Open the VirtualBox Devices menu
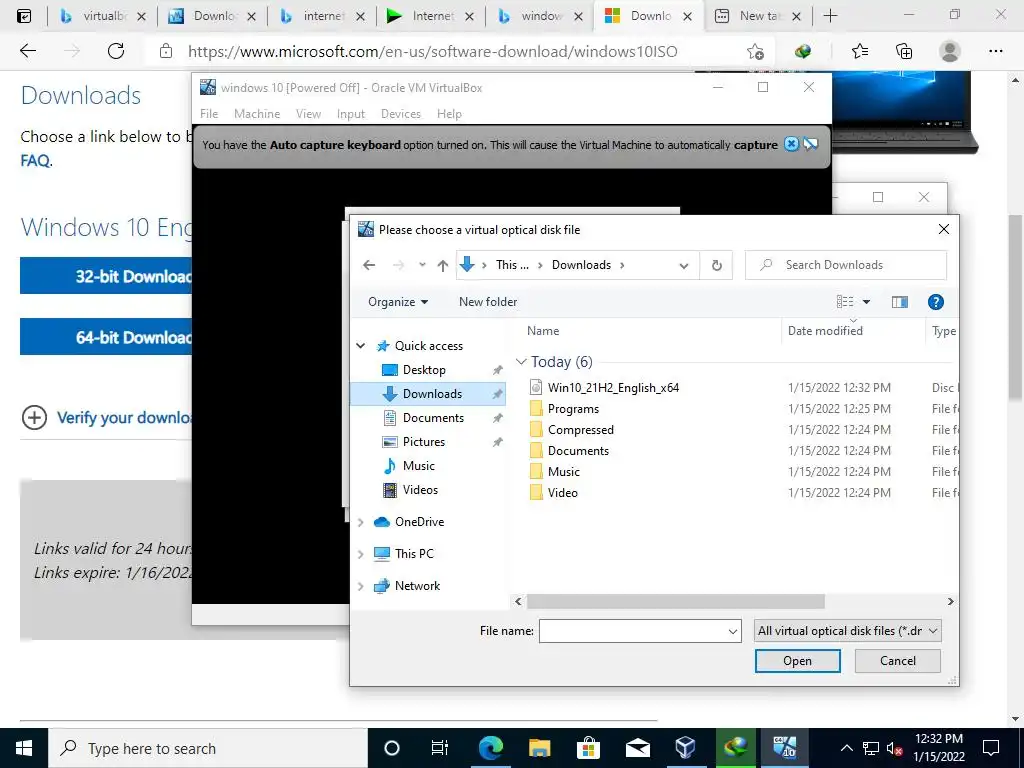The image size is (1024, 768). point(401,114)
